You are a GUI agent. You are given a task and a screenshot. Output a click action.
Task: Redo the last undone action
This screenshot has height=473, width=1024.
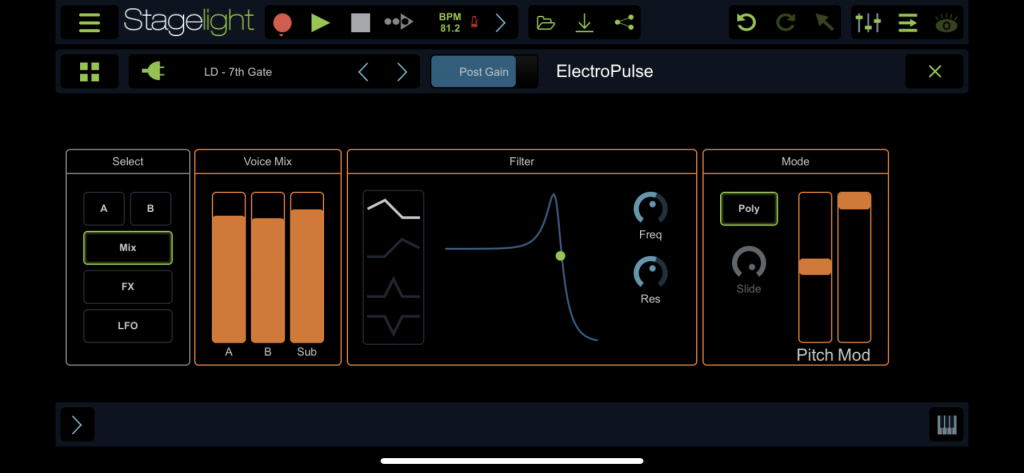[785, 23]
